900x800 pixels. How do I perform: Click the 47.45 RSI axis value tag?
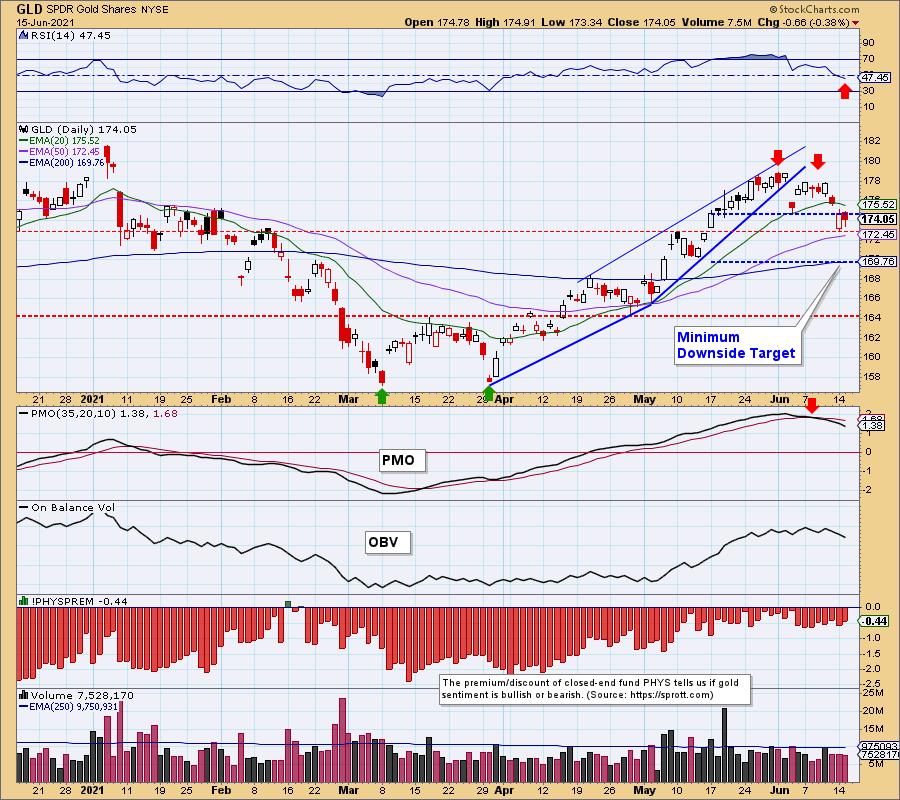pyautogui.click(x=875, y=77)
